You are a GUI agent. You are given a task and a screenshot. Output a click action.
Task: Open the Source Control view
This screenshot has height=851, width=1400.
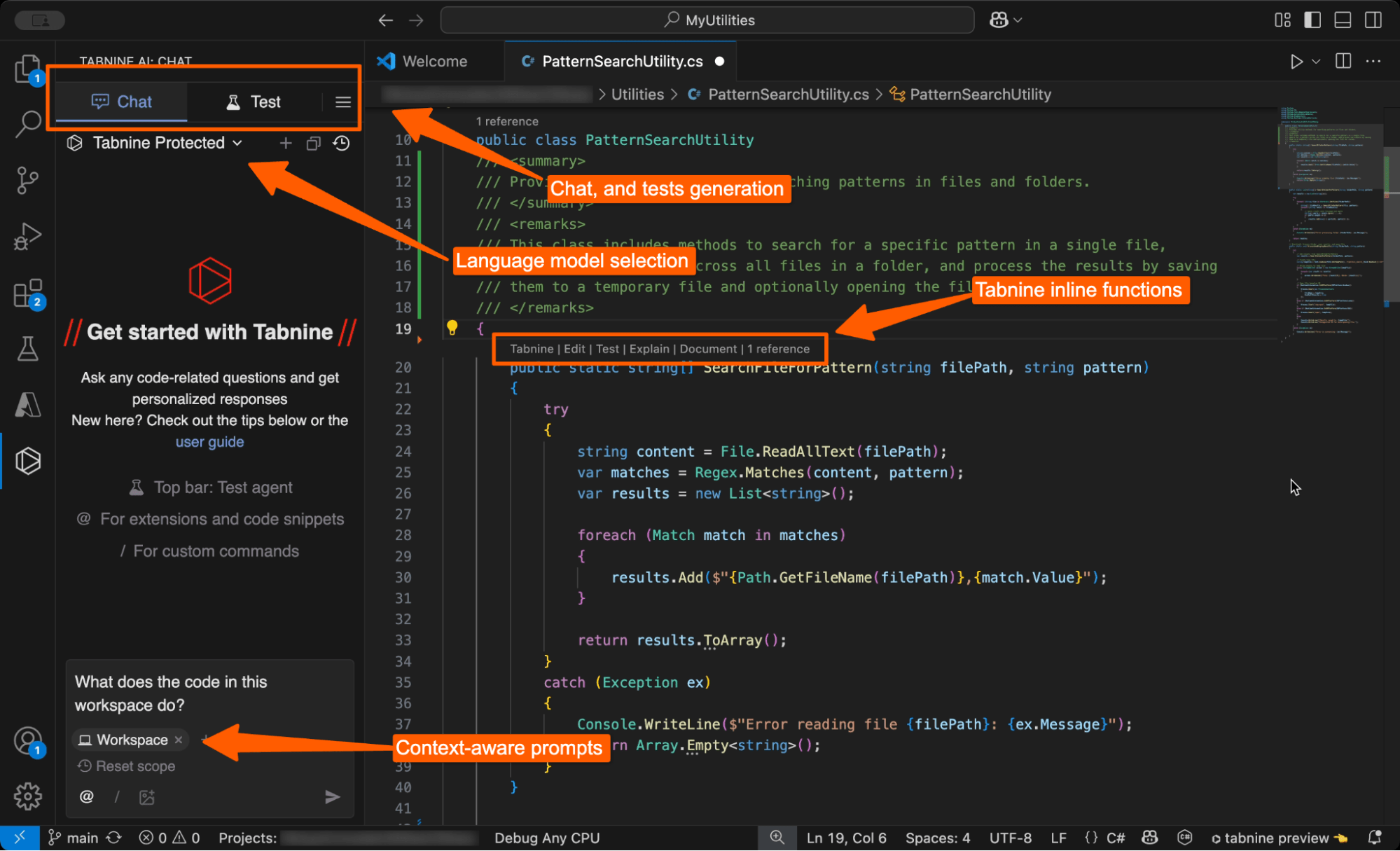point(27,179)
